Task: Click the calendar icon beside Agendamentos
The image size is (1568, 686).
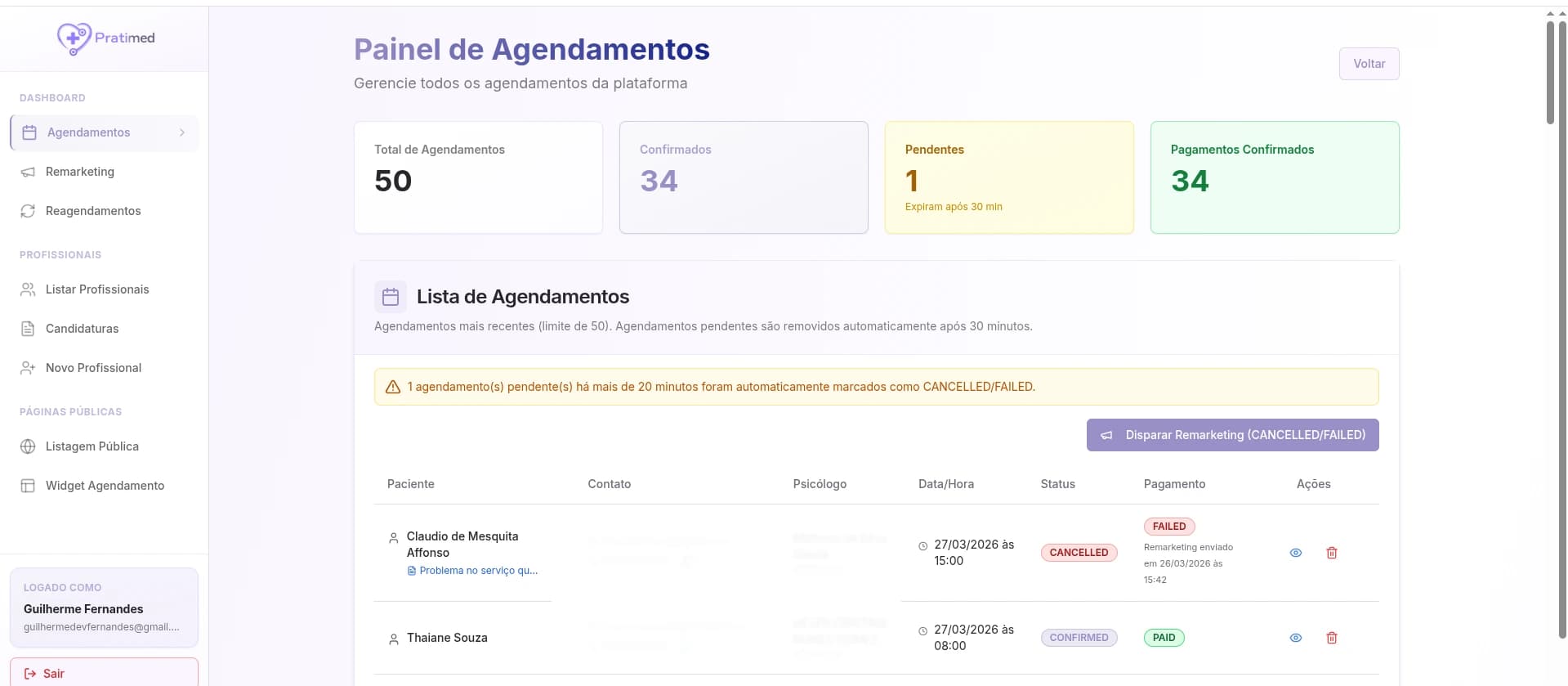Action: pos(29,132)
